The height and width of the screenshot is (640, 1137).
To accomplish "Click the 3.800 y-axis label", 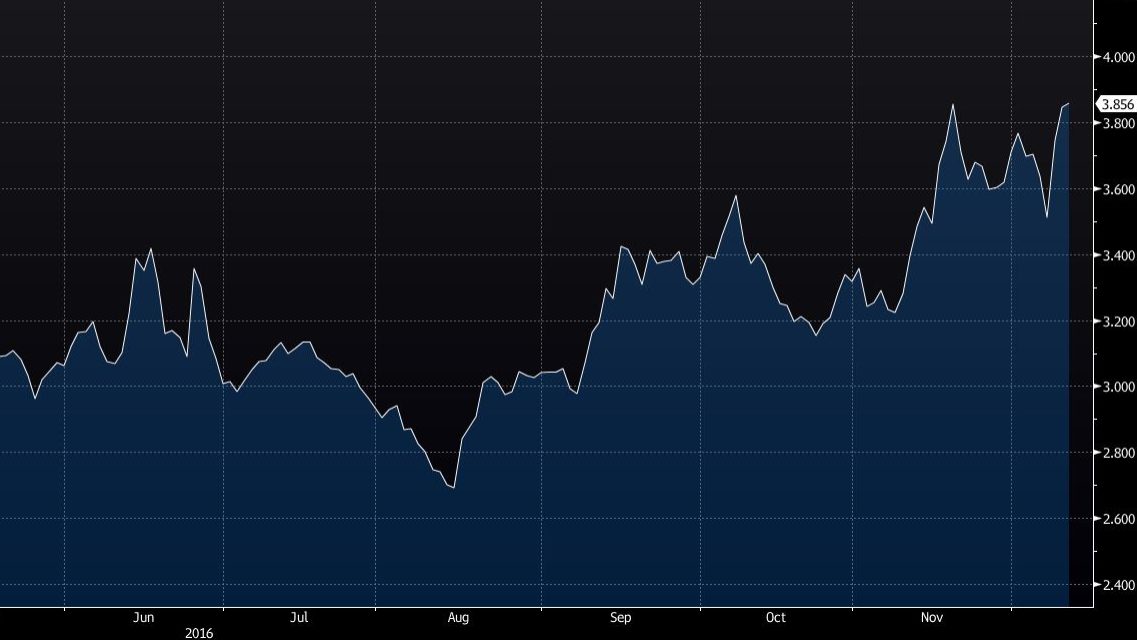I will pyautogui.click(x=1116, y=123).
